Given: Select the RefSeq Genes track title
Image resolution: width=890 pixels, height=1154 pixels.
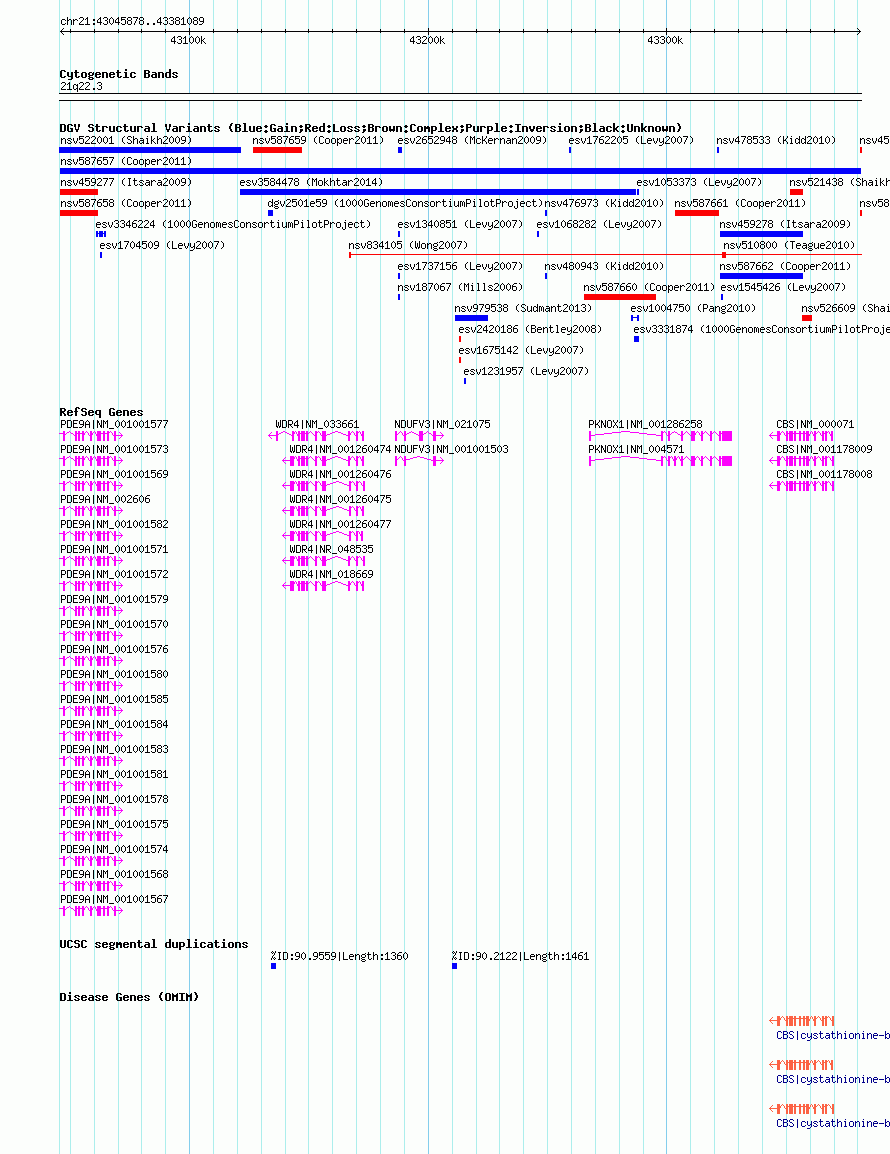Looking at the screenshot, I should click(102, 412).
